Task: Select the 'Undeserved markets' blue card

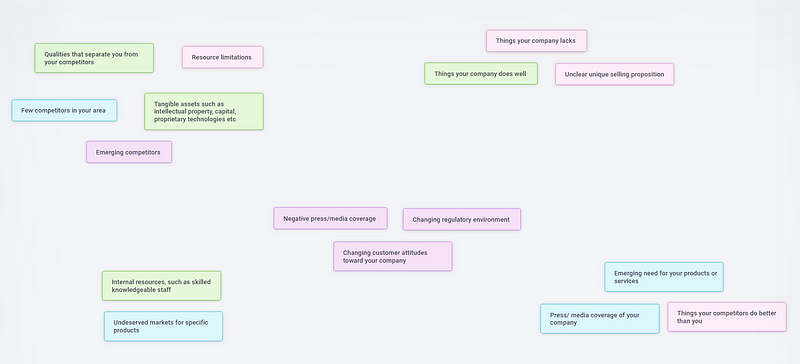Action: click(x=163, y=326)
